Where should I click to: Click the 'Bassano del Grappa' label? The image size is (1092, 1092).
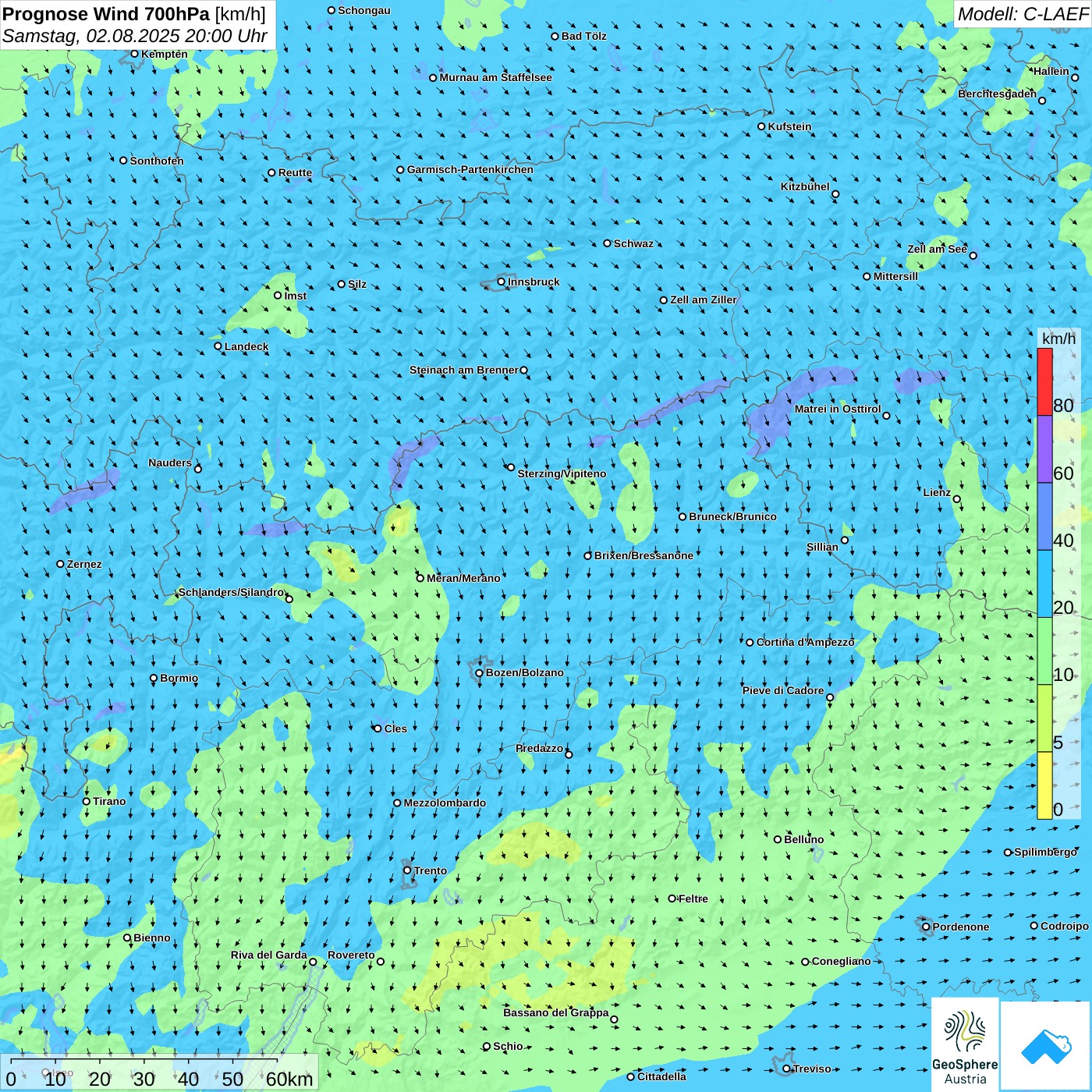coord(556,1012)
